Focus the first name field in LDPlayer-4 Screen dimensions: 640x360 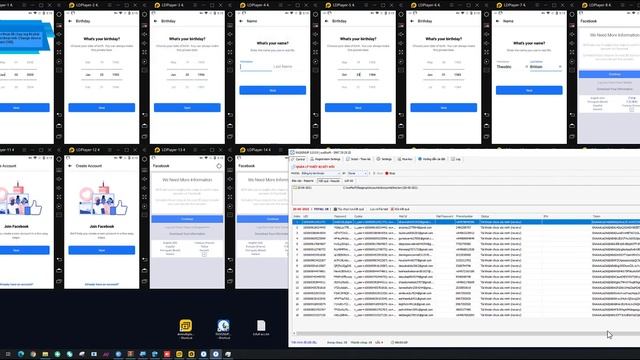click(x=256, y=67)
